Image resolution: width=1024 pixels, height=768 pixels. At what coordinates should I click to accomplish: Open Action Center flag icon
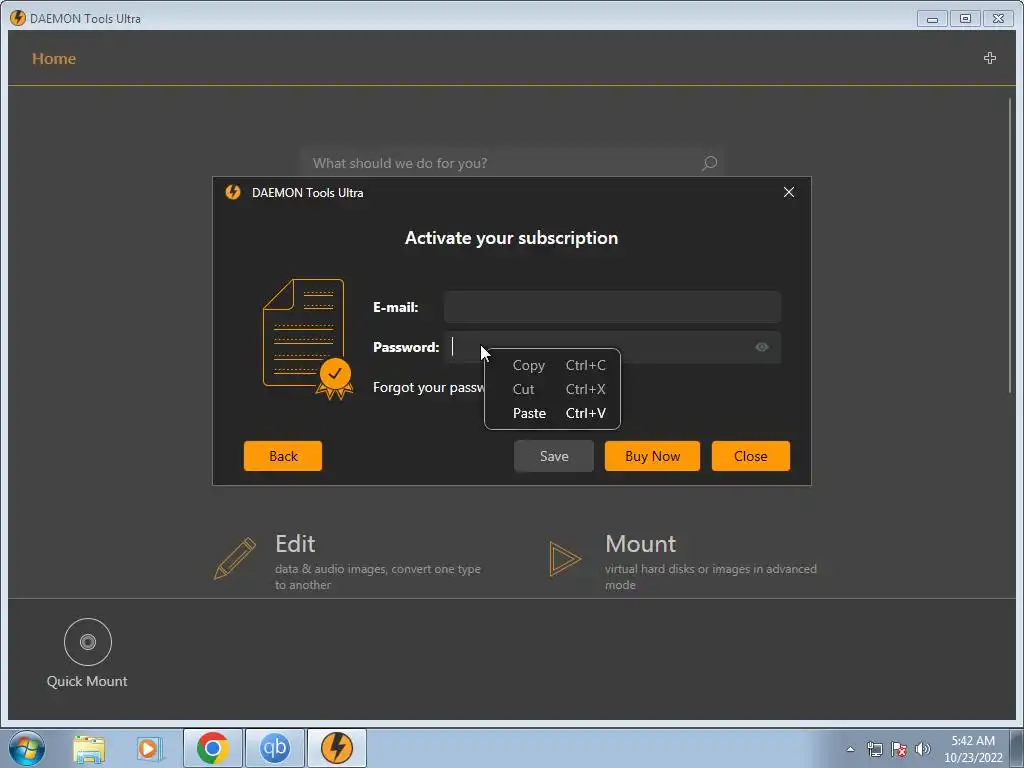coord(899,749)
